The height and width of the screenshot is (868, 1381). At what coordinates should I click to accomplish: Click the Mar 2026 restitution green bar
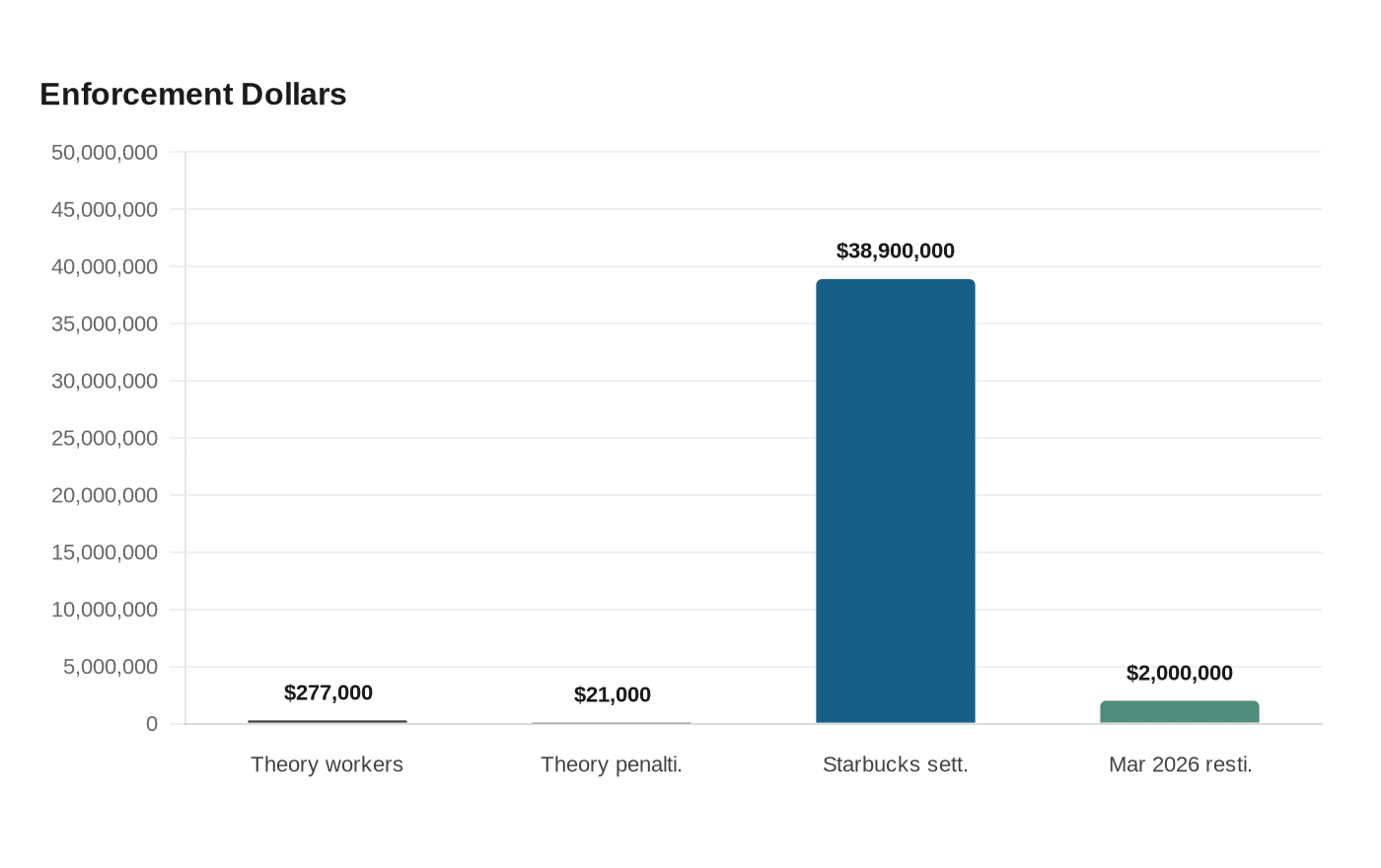point(1180,712)
